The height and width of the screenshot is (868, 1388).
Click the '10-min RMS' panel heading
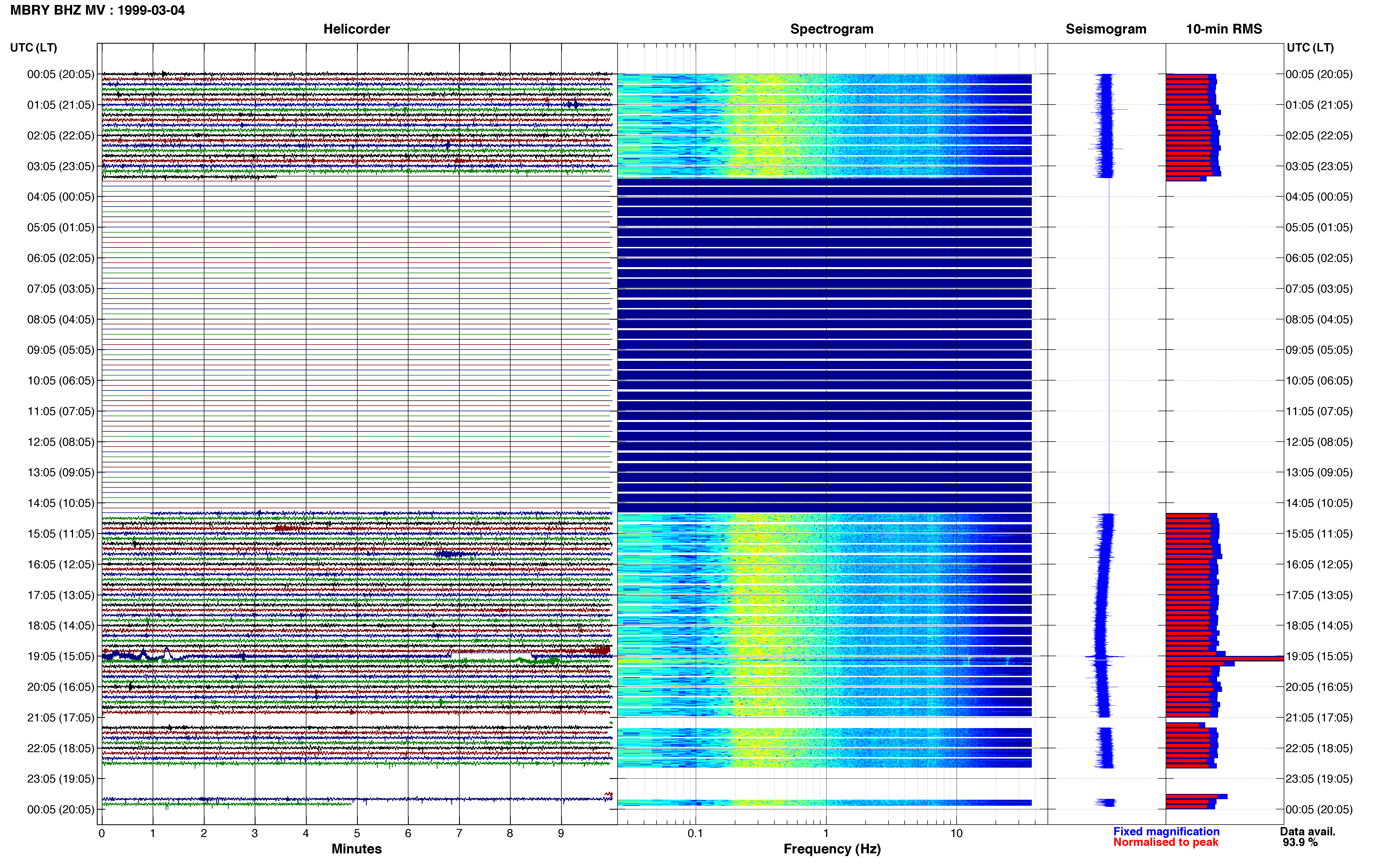coord(1224,29)
